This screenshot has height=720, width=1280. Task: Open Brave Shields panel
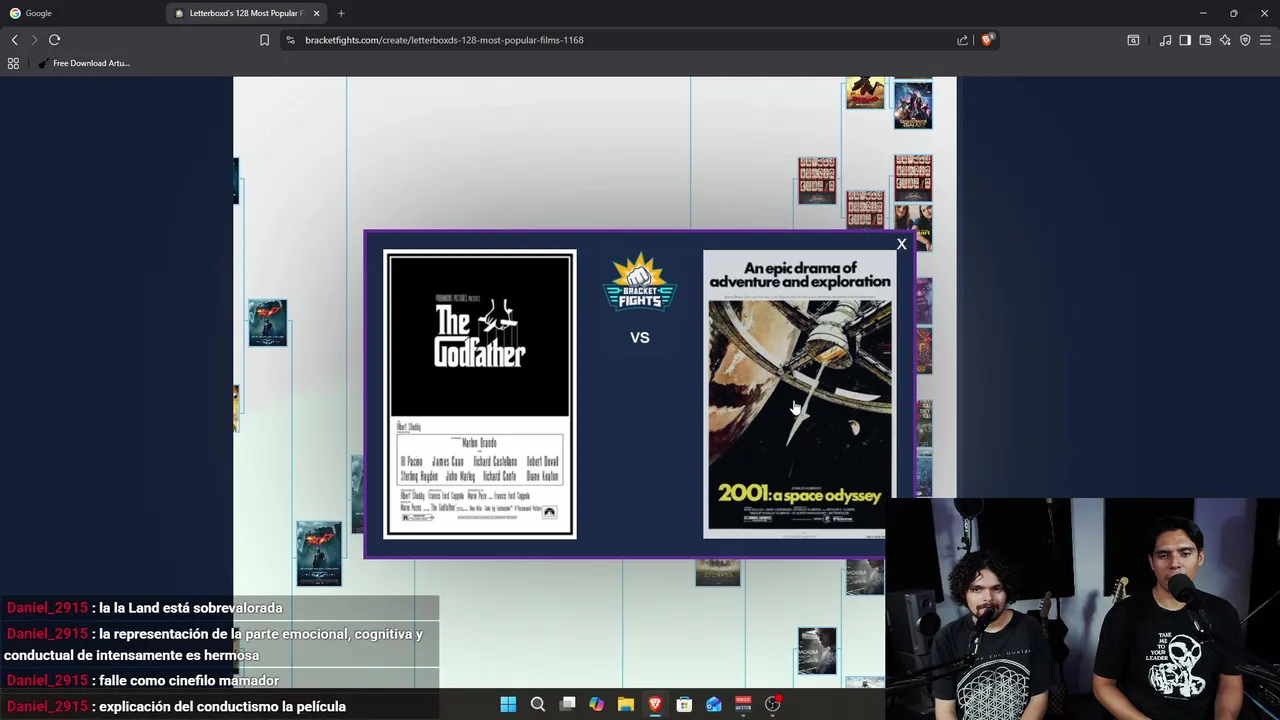coord(987,40)
